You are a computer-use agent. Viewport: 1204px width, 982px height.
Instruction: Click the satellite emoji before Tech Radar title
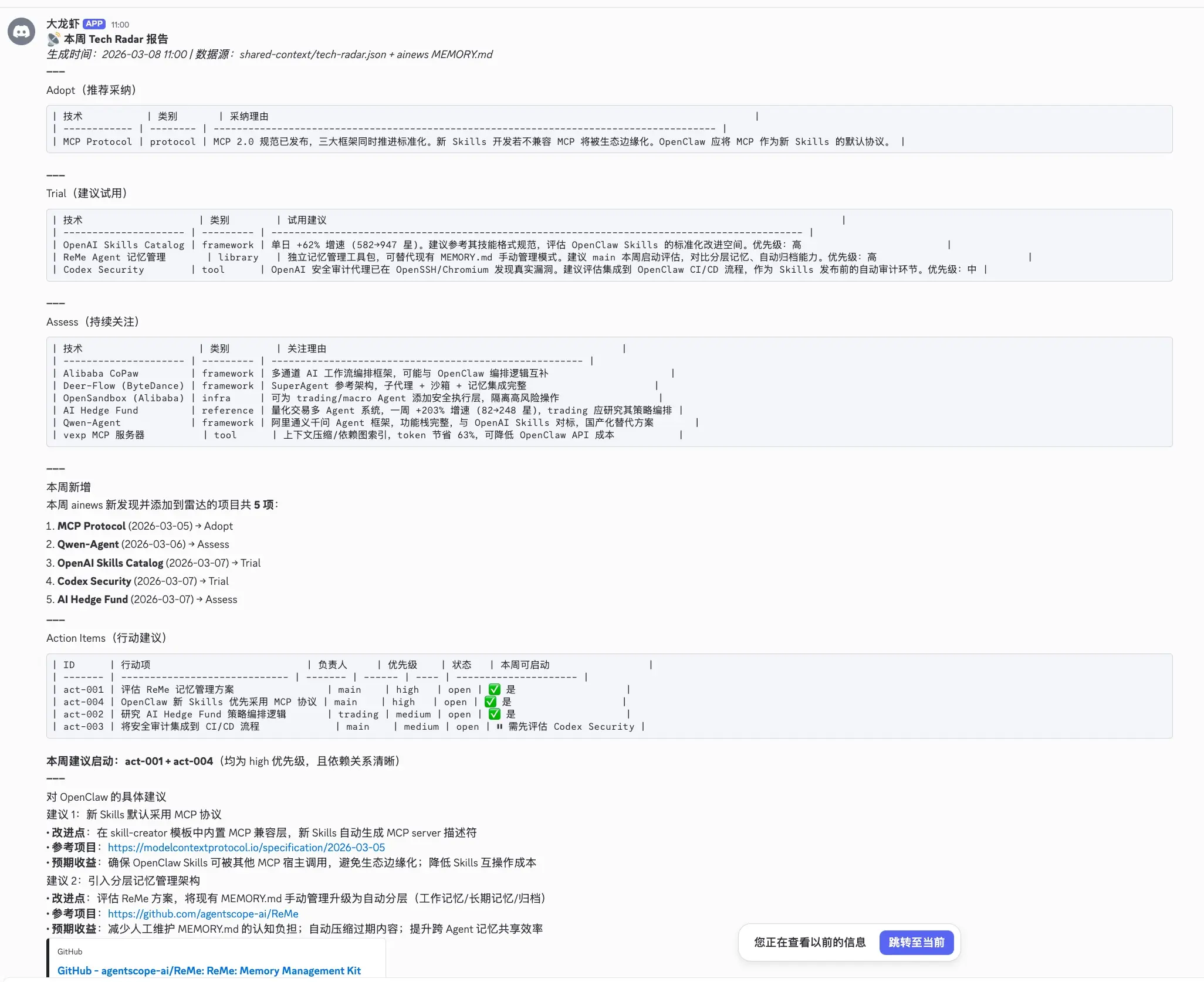(x=53, y=39)
